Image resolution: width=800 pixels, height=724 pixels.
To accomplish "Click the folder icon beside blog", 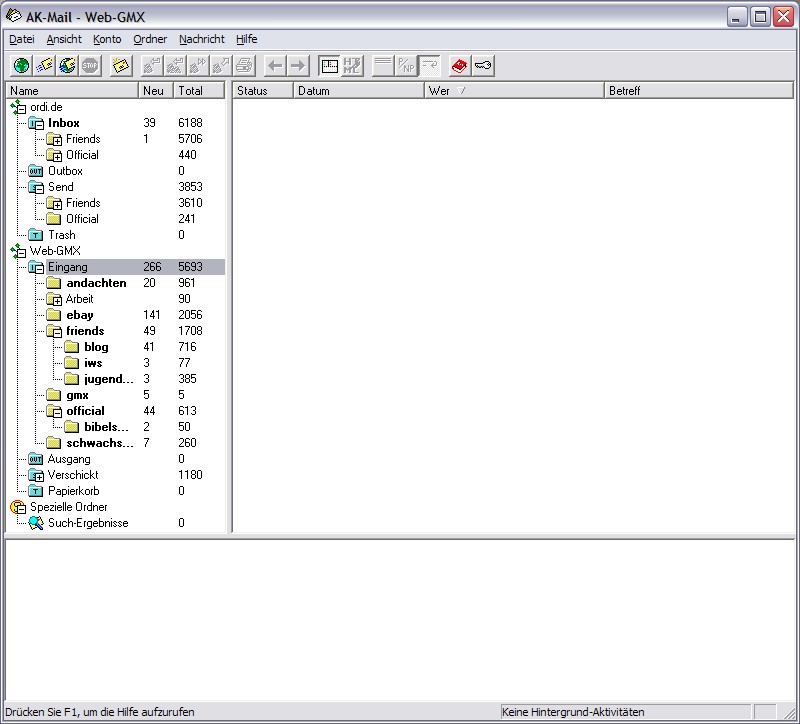I will (71, 347).
